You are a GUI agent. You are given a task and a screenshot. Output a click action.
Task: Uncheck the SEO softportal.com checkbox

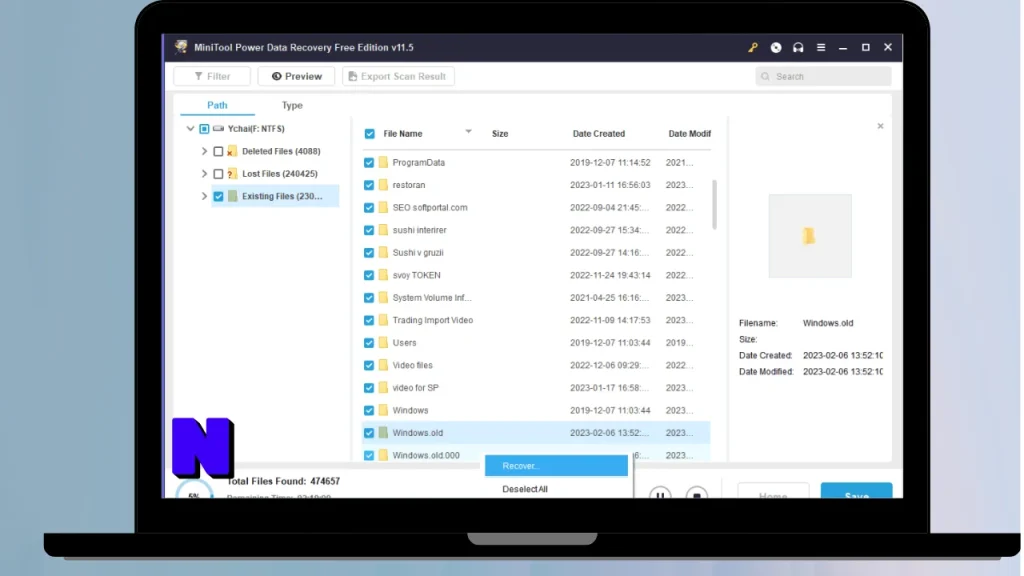tap(369, 208)
